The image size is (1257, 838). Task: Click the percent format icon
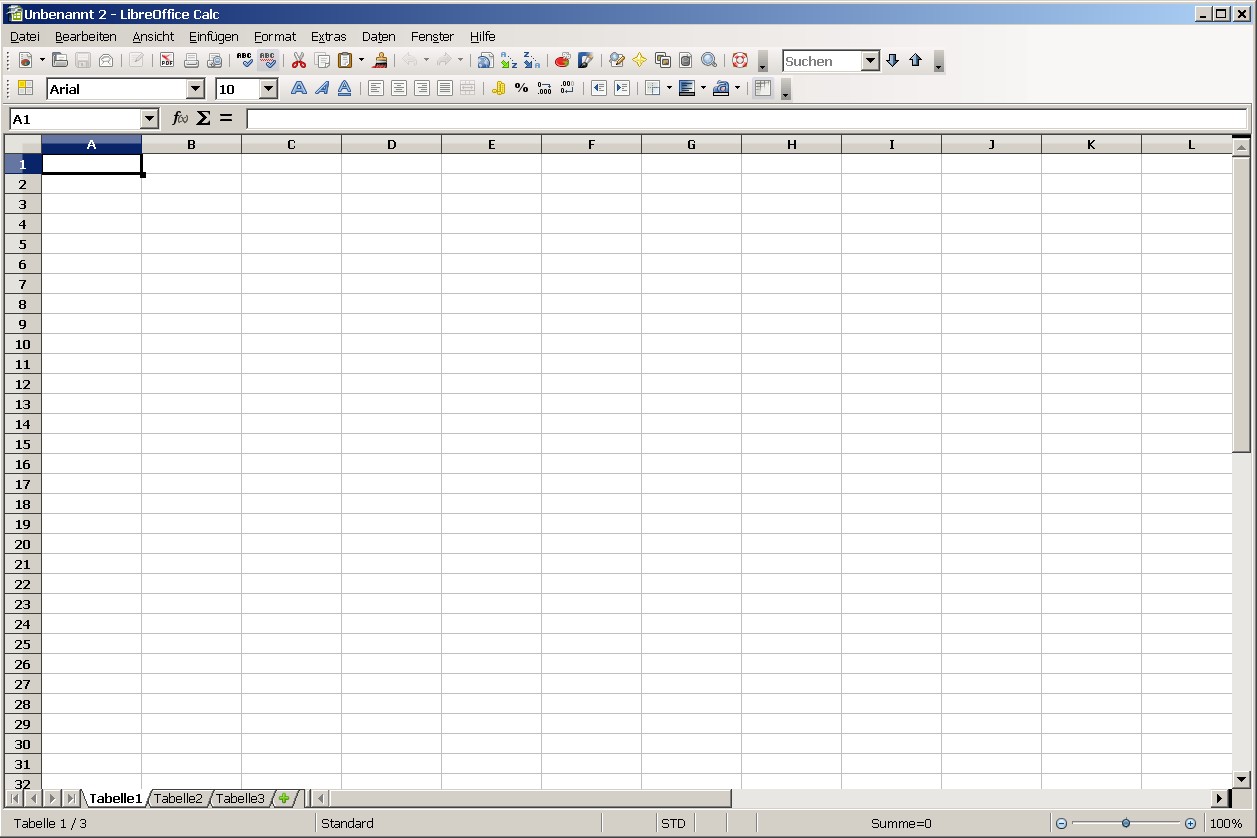click(x=520, y=88)
